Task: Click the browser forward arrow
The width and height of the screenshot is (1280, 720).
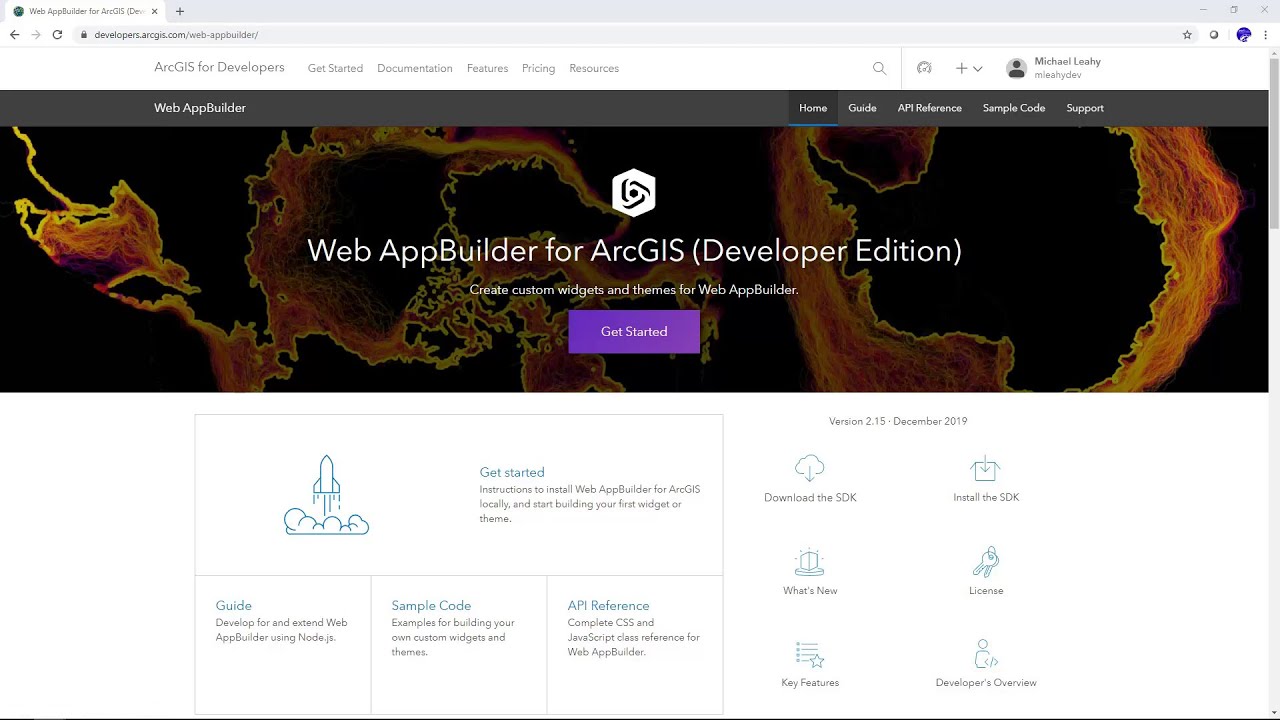Action: (36, 34)
